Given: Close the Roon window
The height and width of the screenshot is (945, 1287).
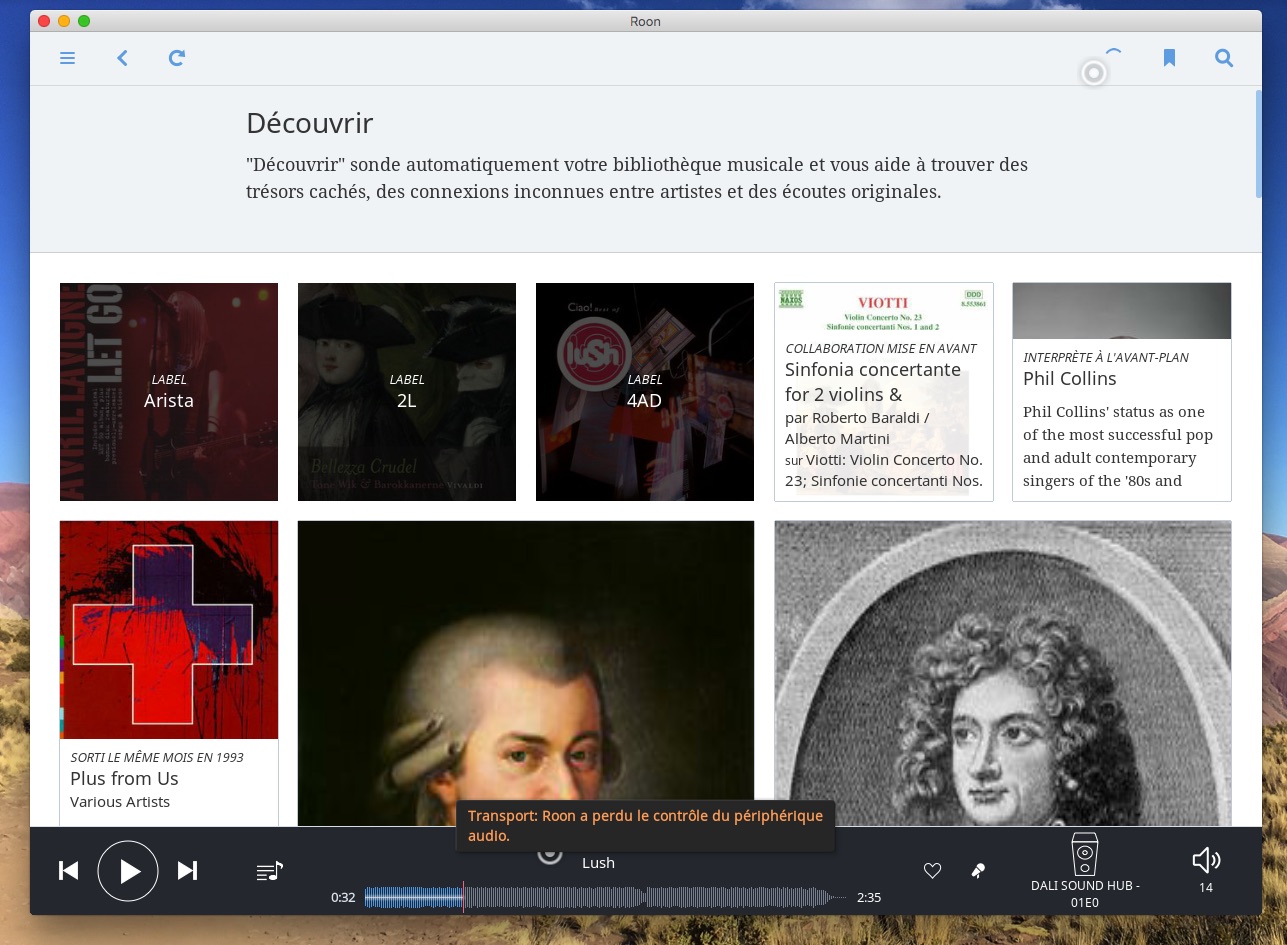Looking at the screenshot, I should pos(44,21).
